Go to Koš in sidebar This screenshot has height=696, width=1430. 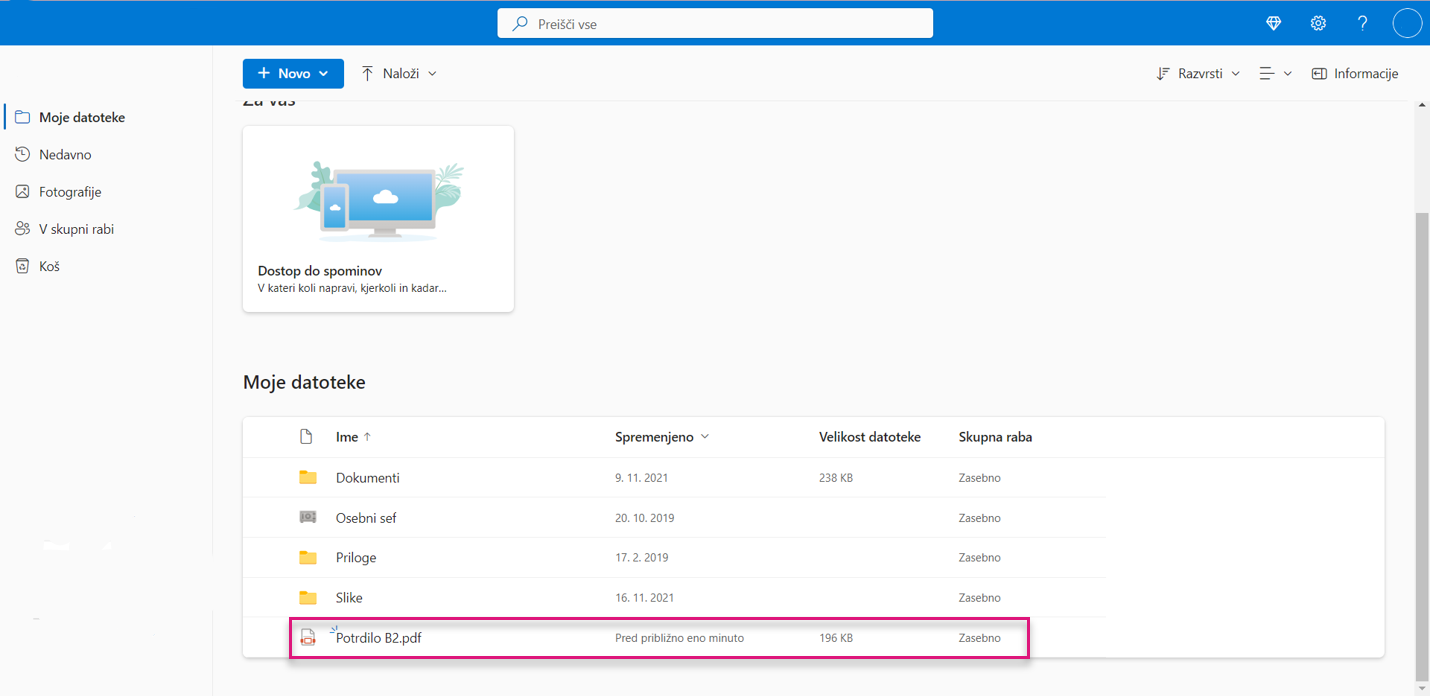49,266
